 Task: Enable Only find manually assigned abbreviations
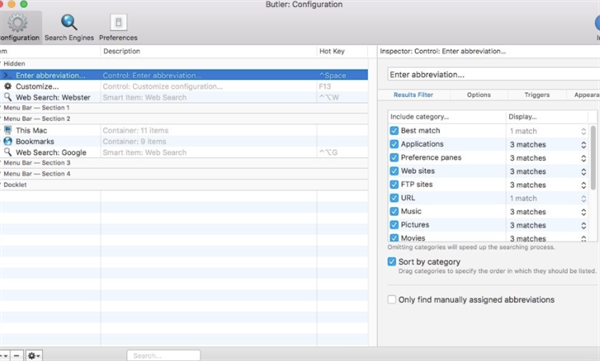click(x=391, y=299)
